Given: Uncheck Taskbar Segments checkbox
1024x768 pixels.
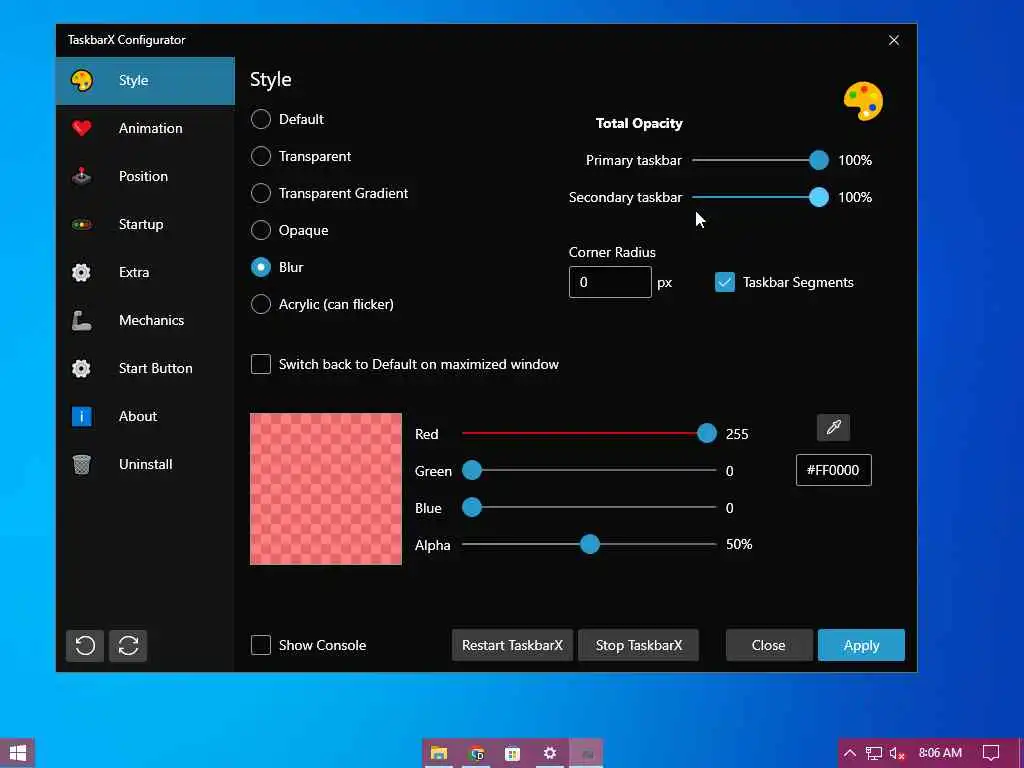Looking at the screenshot, I should [x=725, y=282].
